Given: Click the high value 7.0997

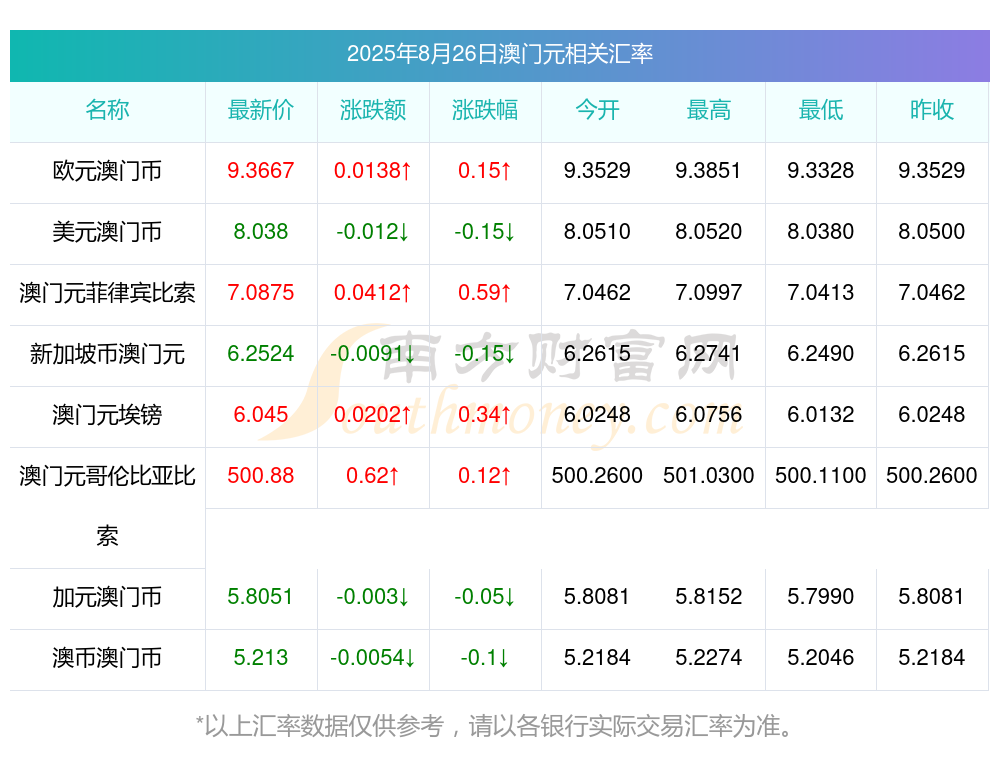Looking at the screenshot, I should (x=709, y=292).
